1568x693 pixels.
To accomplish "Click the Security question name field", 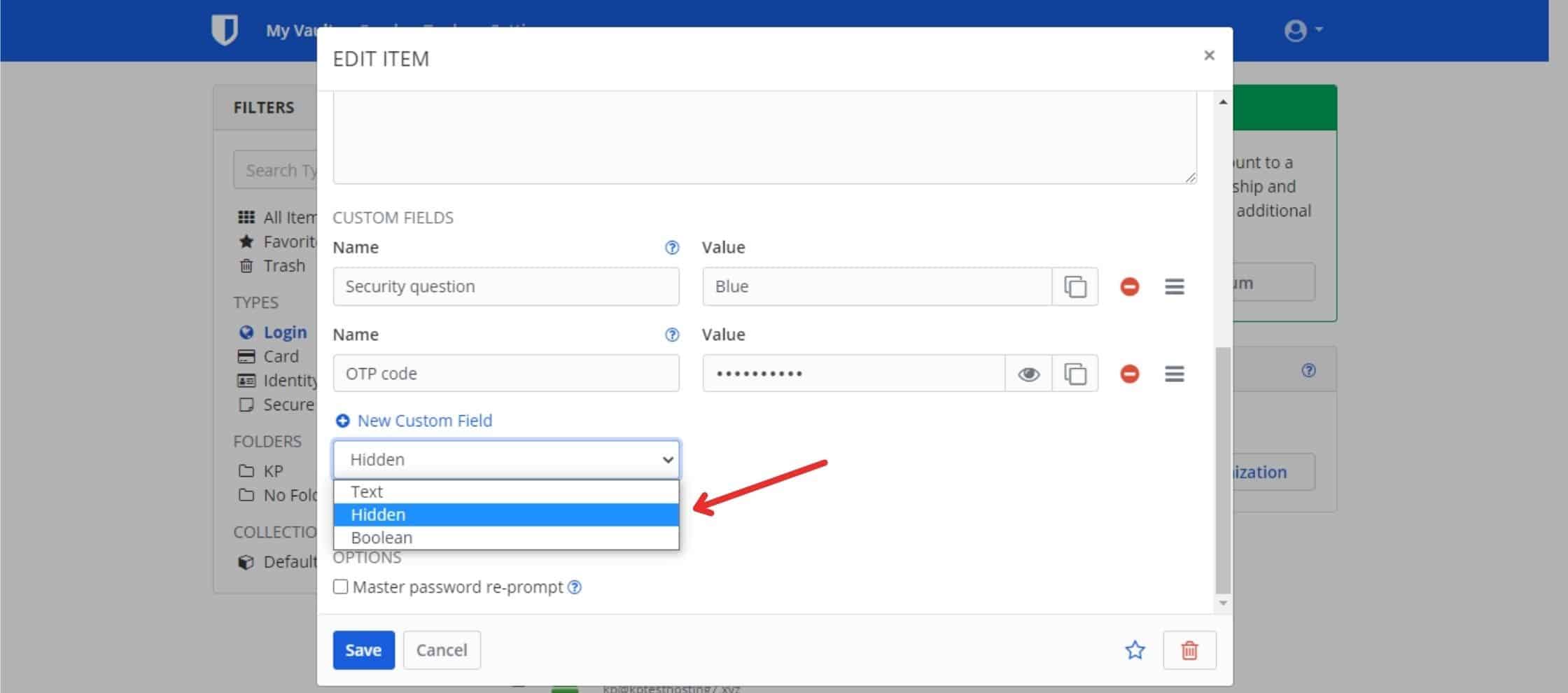I will click(x=505, y=286).
